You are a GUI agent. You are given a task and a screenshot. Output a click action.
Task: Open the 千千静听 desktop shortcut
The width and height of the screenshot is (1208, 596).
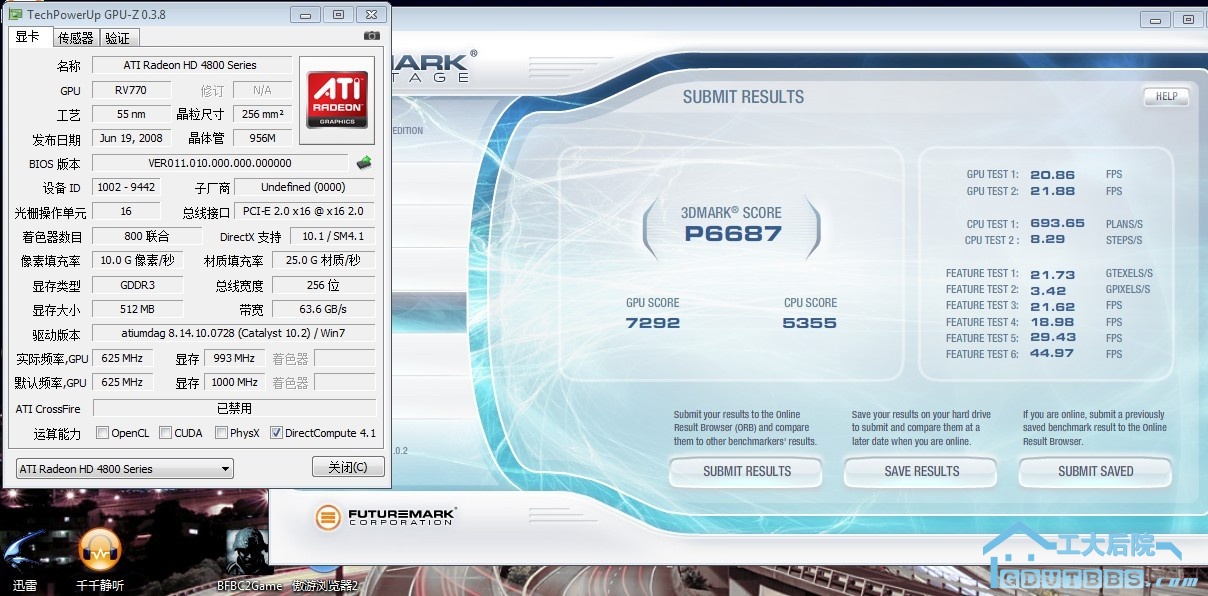tap(100, 560)
